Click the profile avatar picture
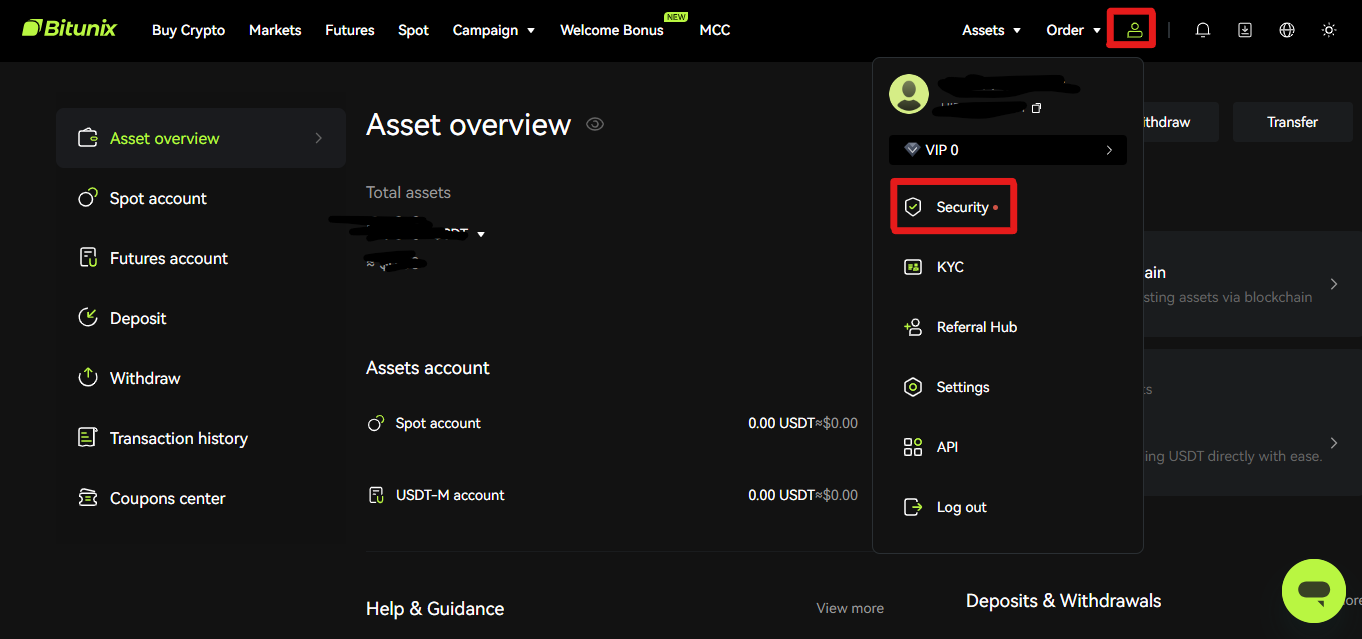The image size is (1362, 639). [909, 94]
